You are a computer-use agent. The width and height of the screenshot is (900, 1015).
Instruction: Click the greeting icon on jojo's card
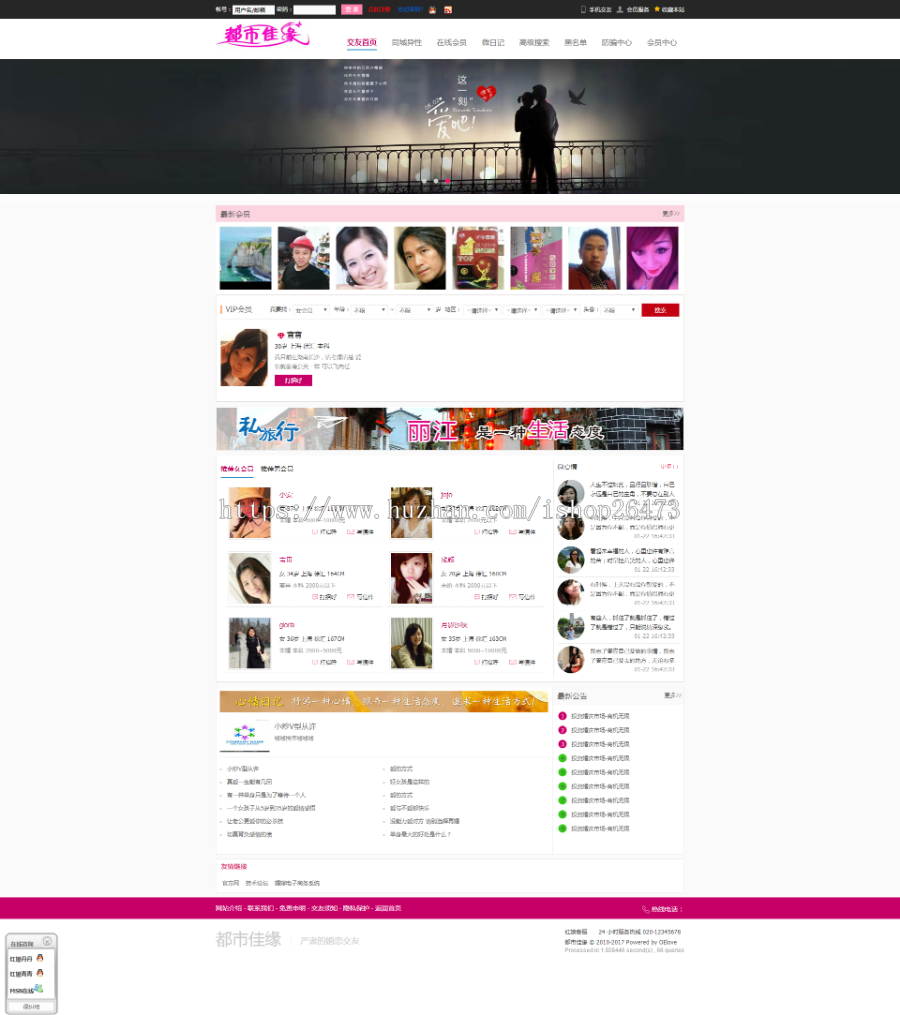coord(477,532)
